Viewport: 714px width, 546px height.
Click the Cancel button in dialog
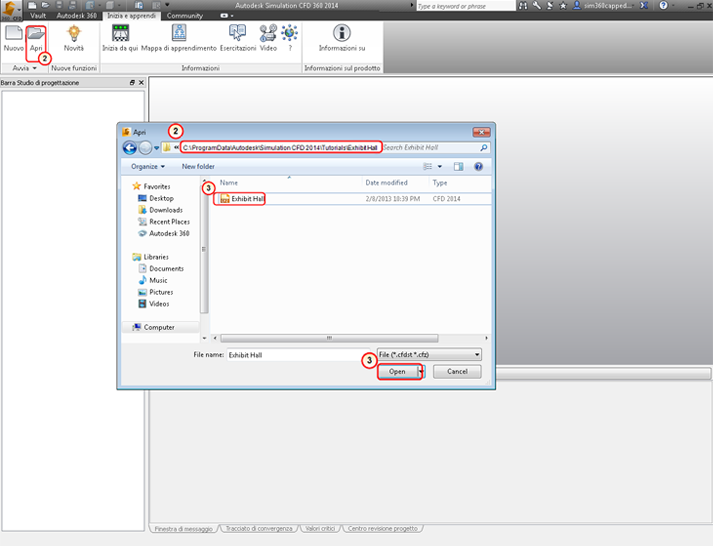[x=457, y=372]
